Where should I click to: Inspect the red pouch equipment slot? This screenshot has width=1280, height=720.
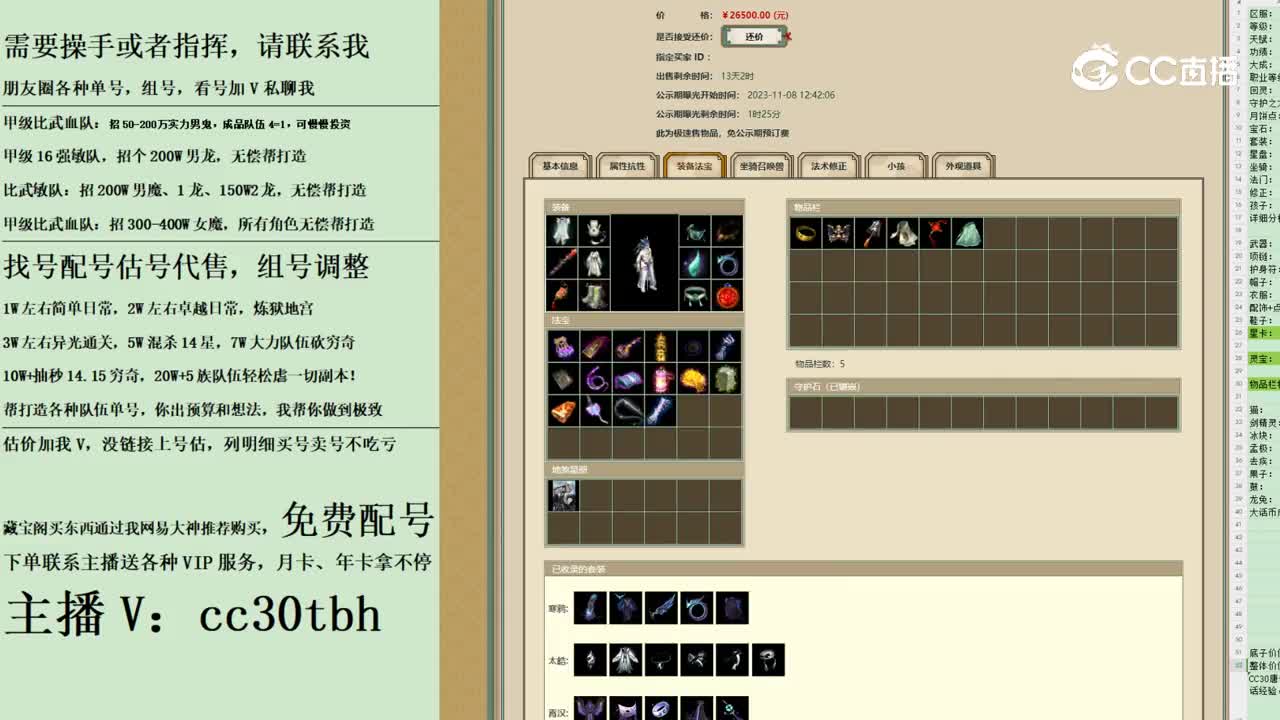[x=562, y=295]
